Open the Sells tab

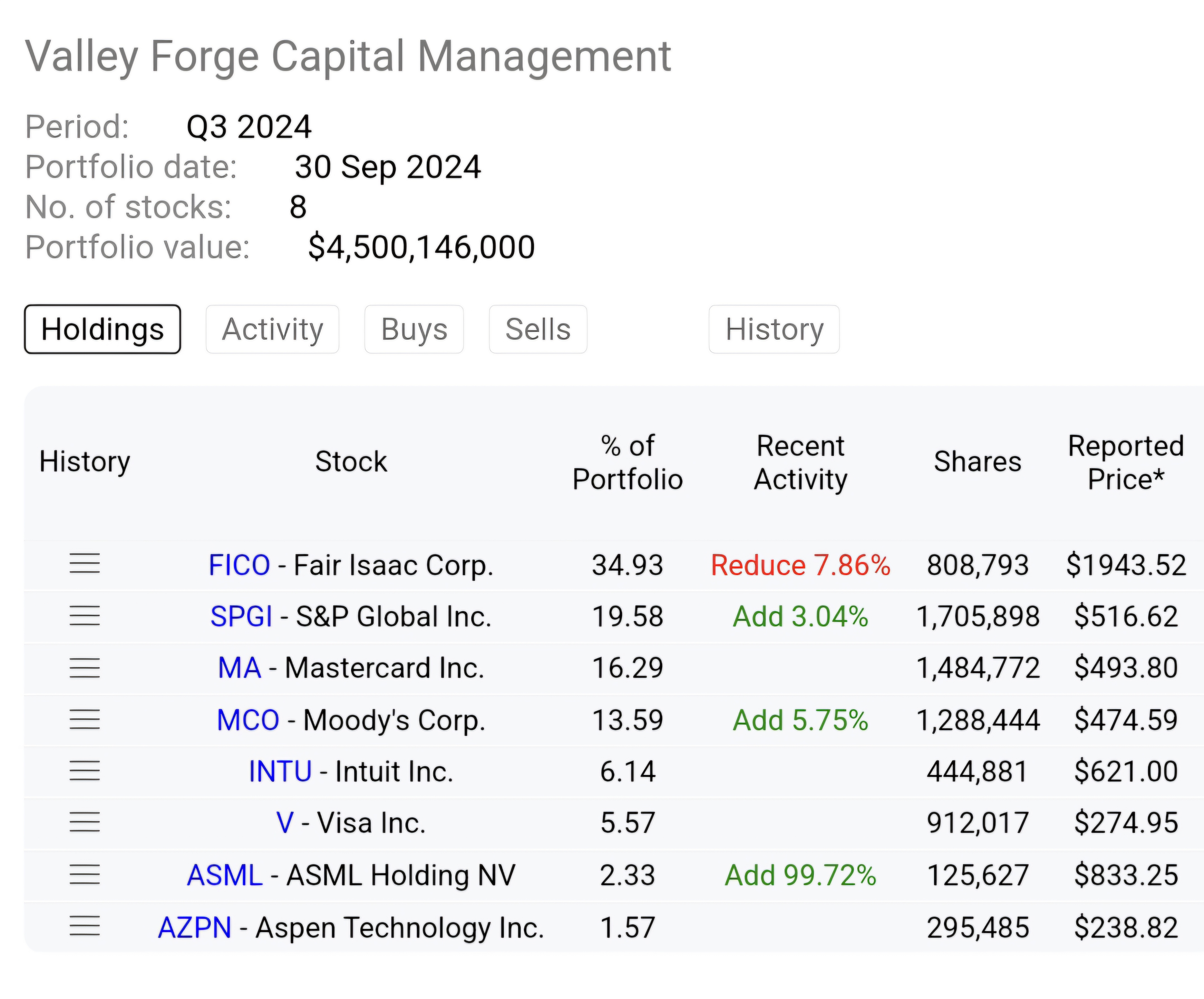pyautogui.click(x=538, y=329)
